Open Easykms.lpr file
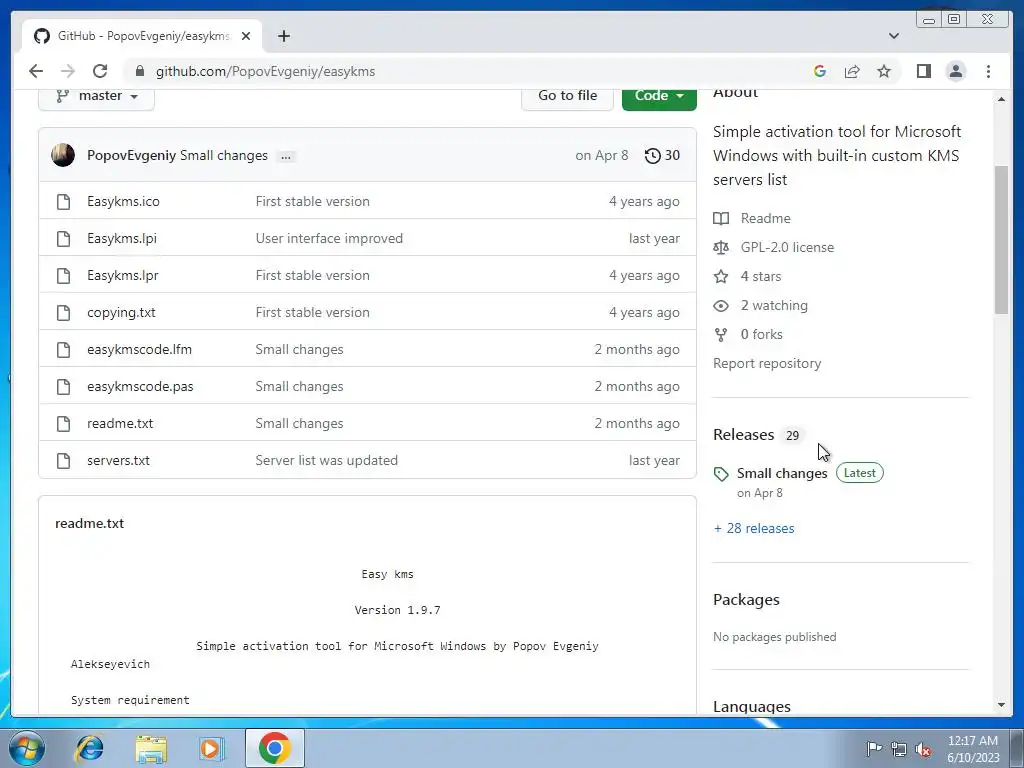The image size is (1024, 768). tap(123, 276)
